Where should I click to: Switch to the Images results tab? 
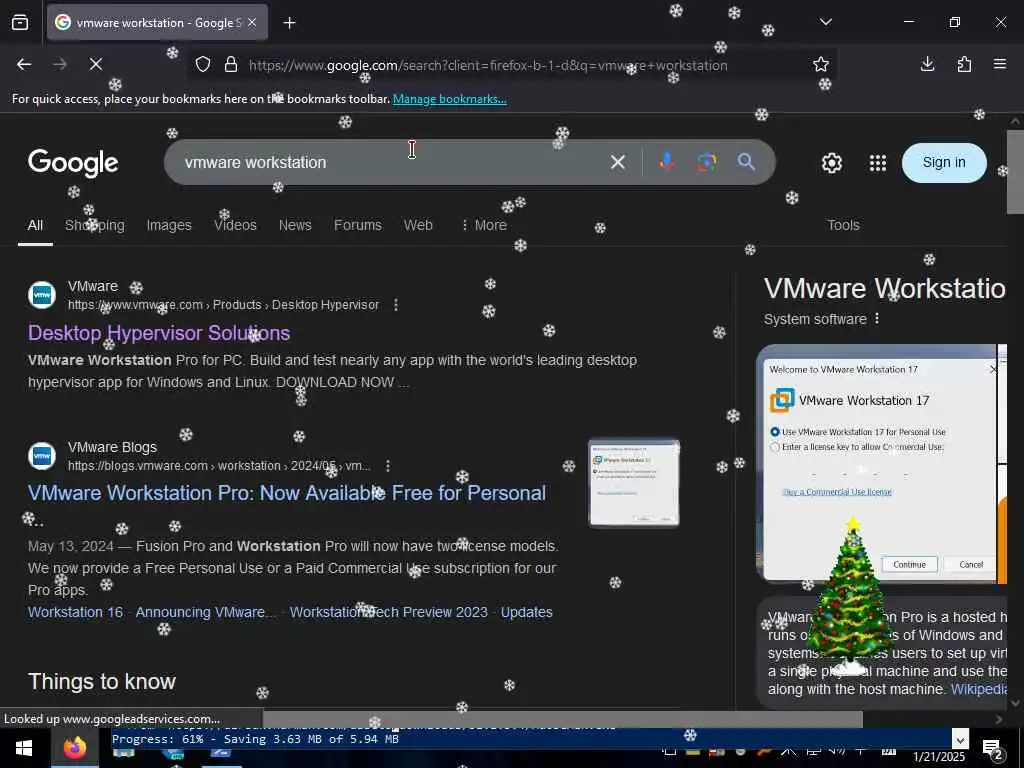tap(169, 225)
